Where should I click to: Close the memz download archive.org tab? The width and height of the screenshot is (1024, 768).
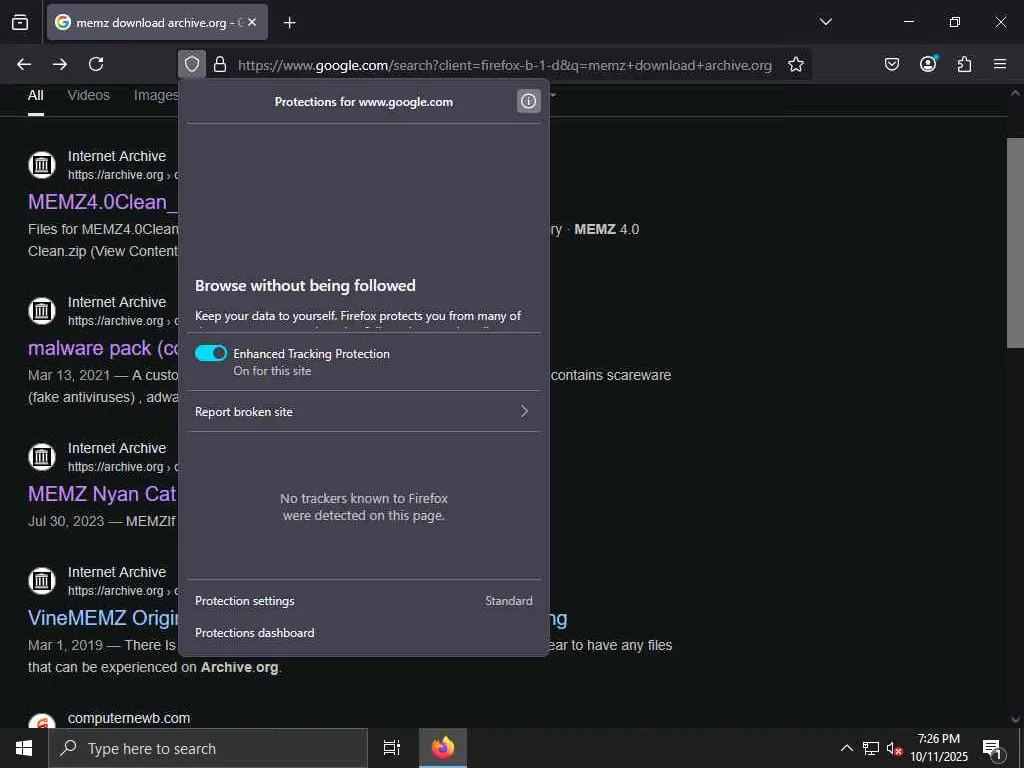252,22
